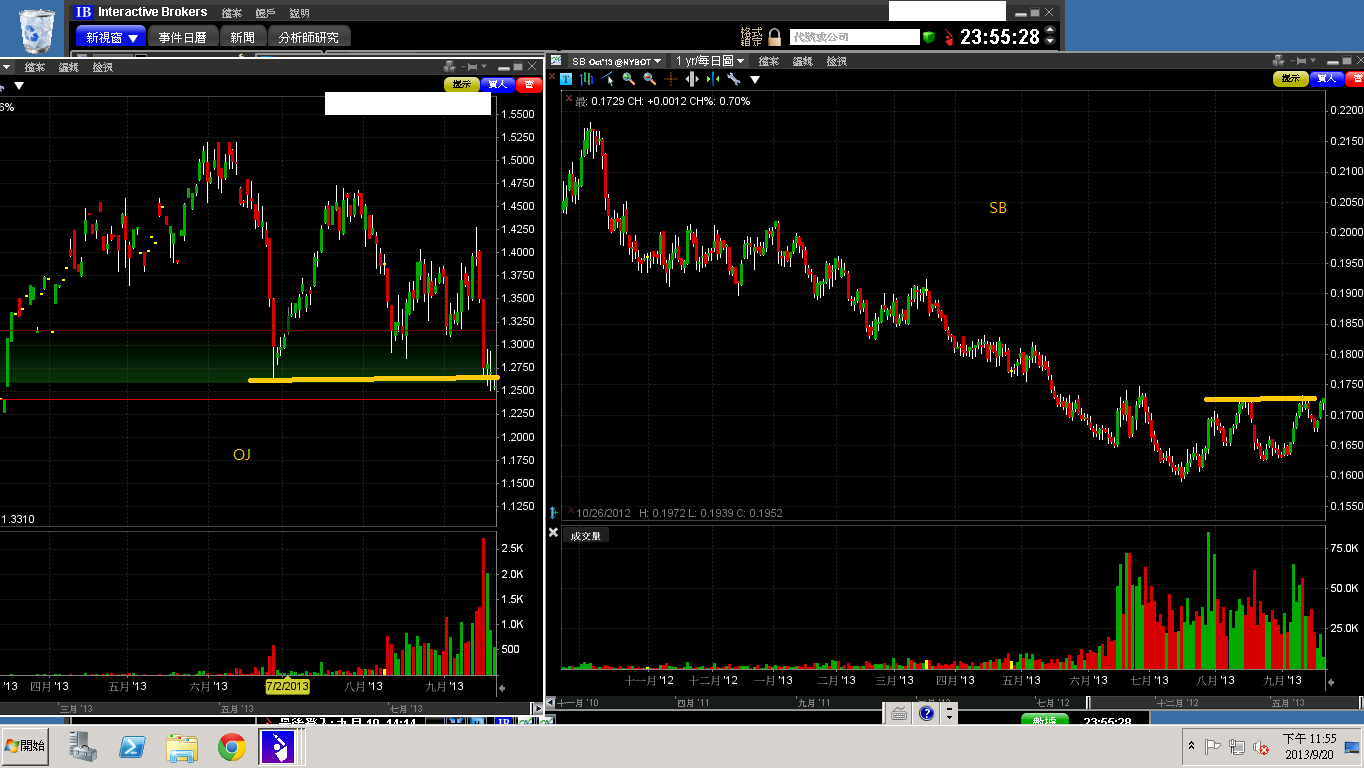Image resolution: width=1364 pixels, height=768 pixels.
Task: Click the 7/2/2013 date marker on OJ axis
Action: (287, 687)
